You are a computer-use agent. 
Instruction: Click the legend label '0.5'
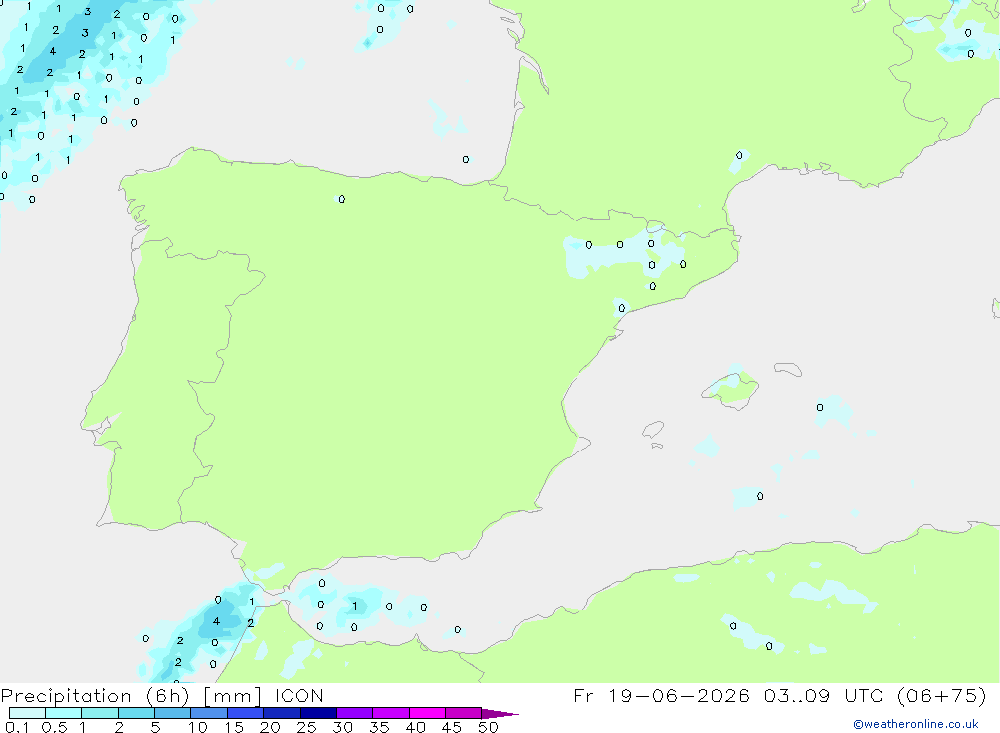point(54,727)
